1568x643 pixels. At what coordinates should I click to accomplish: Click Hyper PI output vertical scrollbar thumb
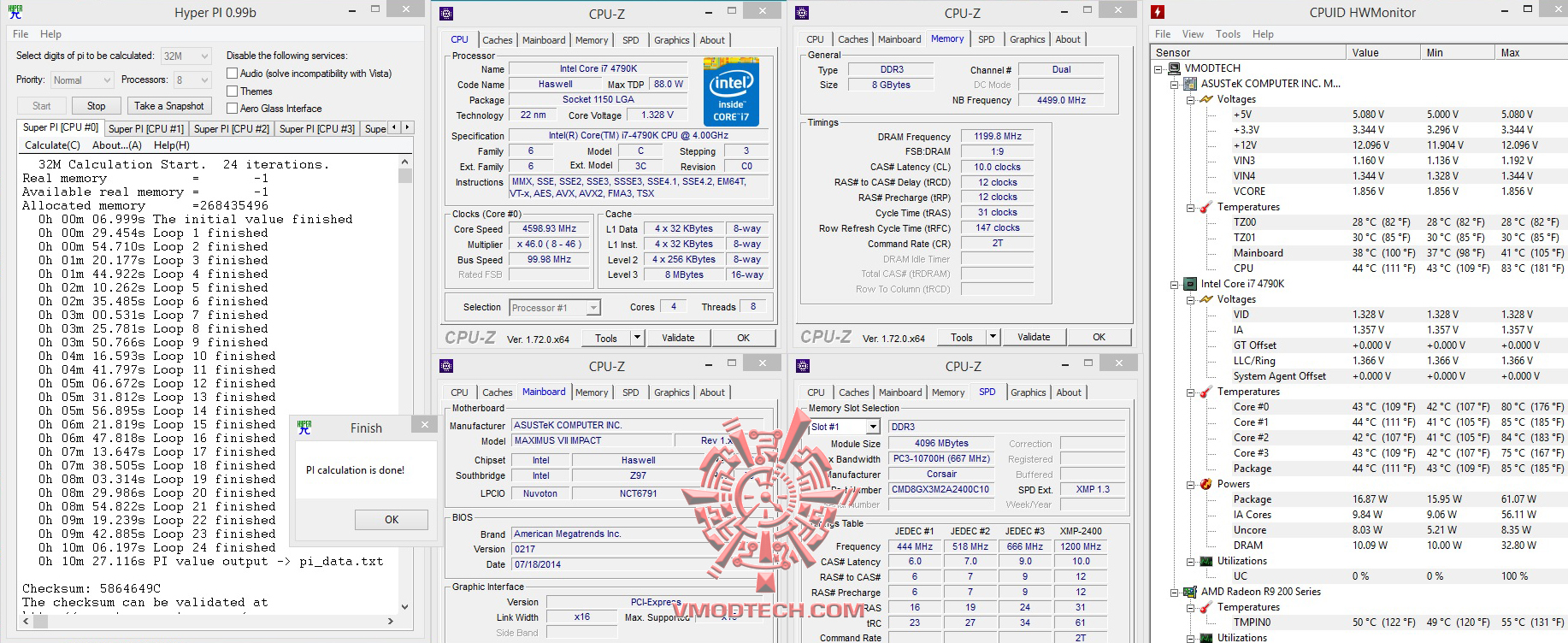pyautogui.click(x=405, y=176)
